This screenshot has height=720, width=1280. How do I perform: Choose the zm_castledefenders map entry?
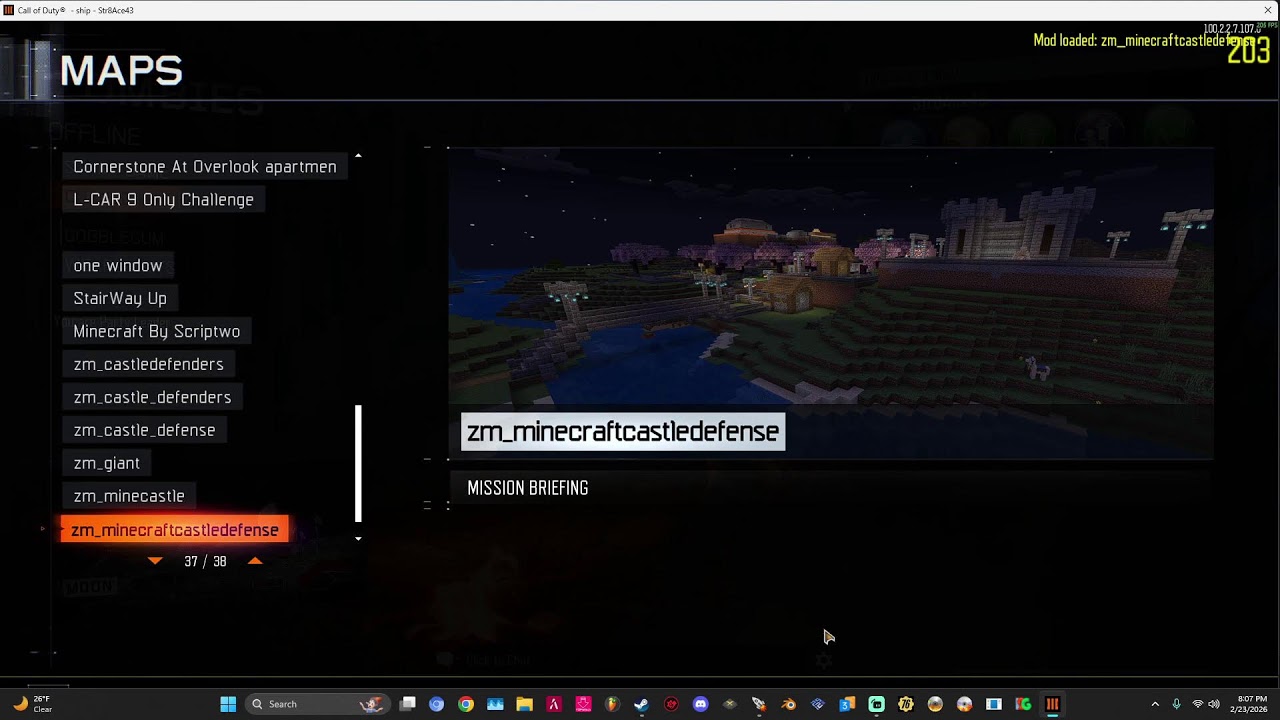tap(148, 364)
